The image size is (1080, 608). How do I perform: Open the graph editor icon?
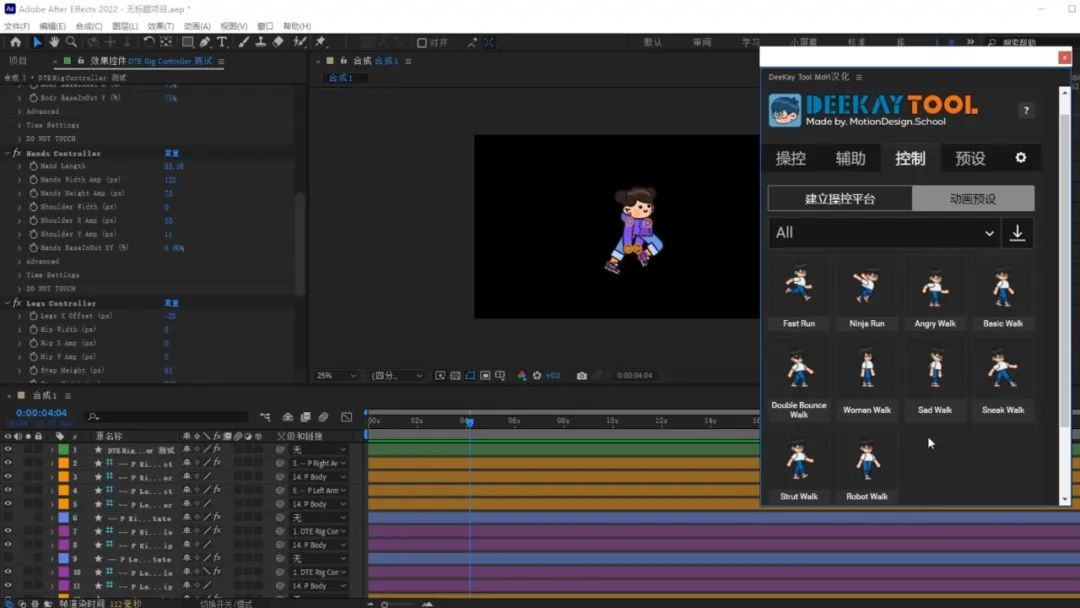click(x=346, y=417)
